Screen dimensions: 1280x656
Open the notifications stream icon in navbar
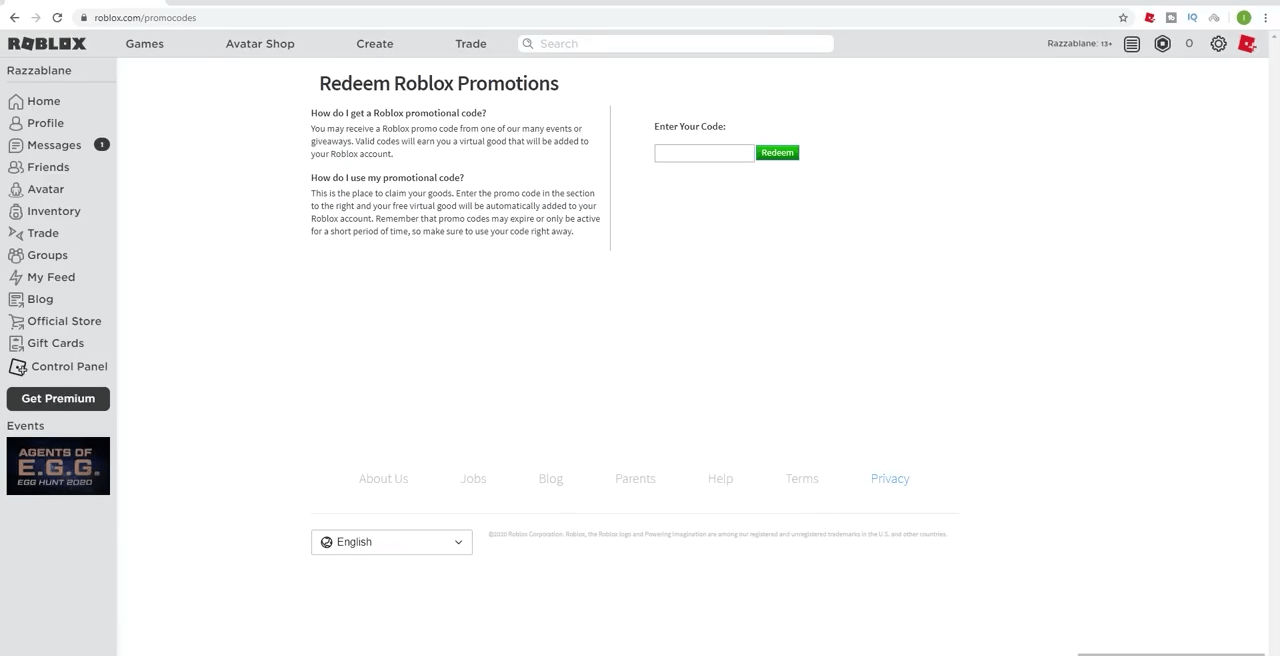point(1131,44)
